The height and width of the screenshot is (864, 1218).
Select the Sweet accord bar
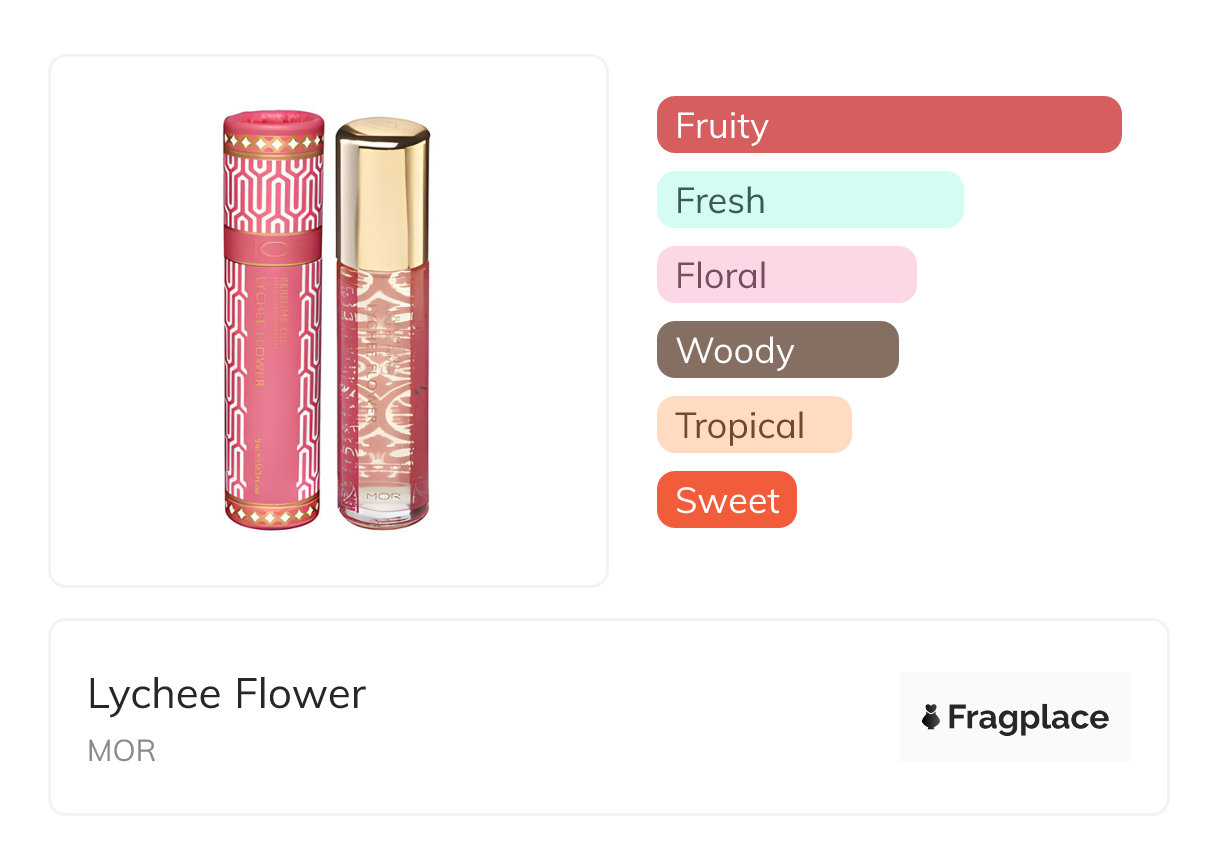click(x=726, y=500)
